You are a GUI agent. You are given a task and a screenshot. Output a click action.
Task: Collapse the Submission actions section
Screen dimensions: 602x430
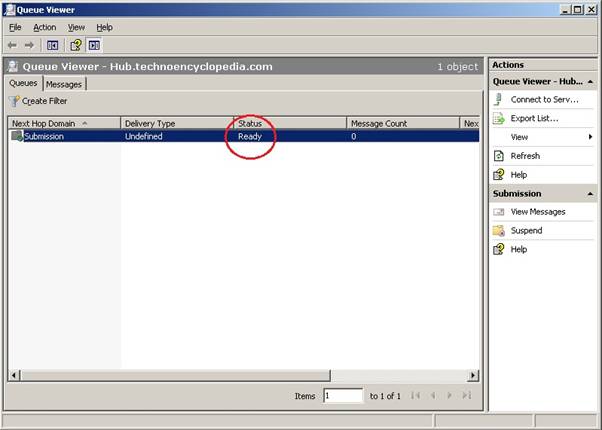coord(590,194)
